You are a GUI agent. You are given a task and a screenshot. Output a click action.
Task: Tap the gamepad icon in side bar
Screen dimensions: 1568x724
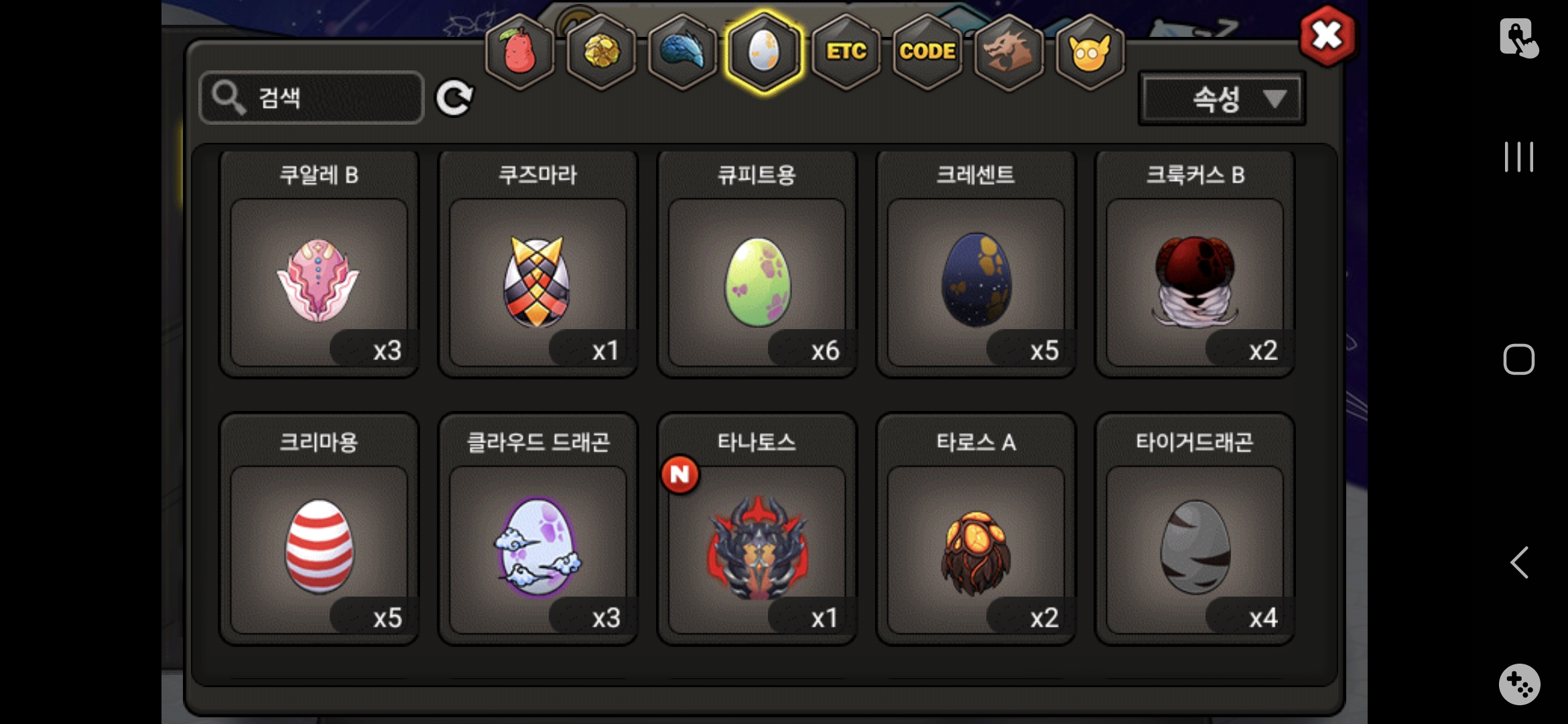[1519, 684]
